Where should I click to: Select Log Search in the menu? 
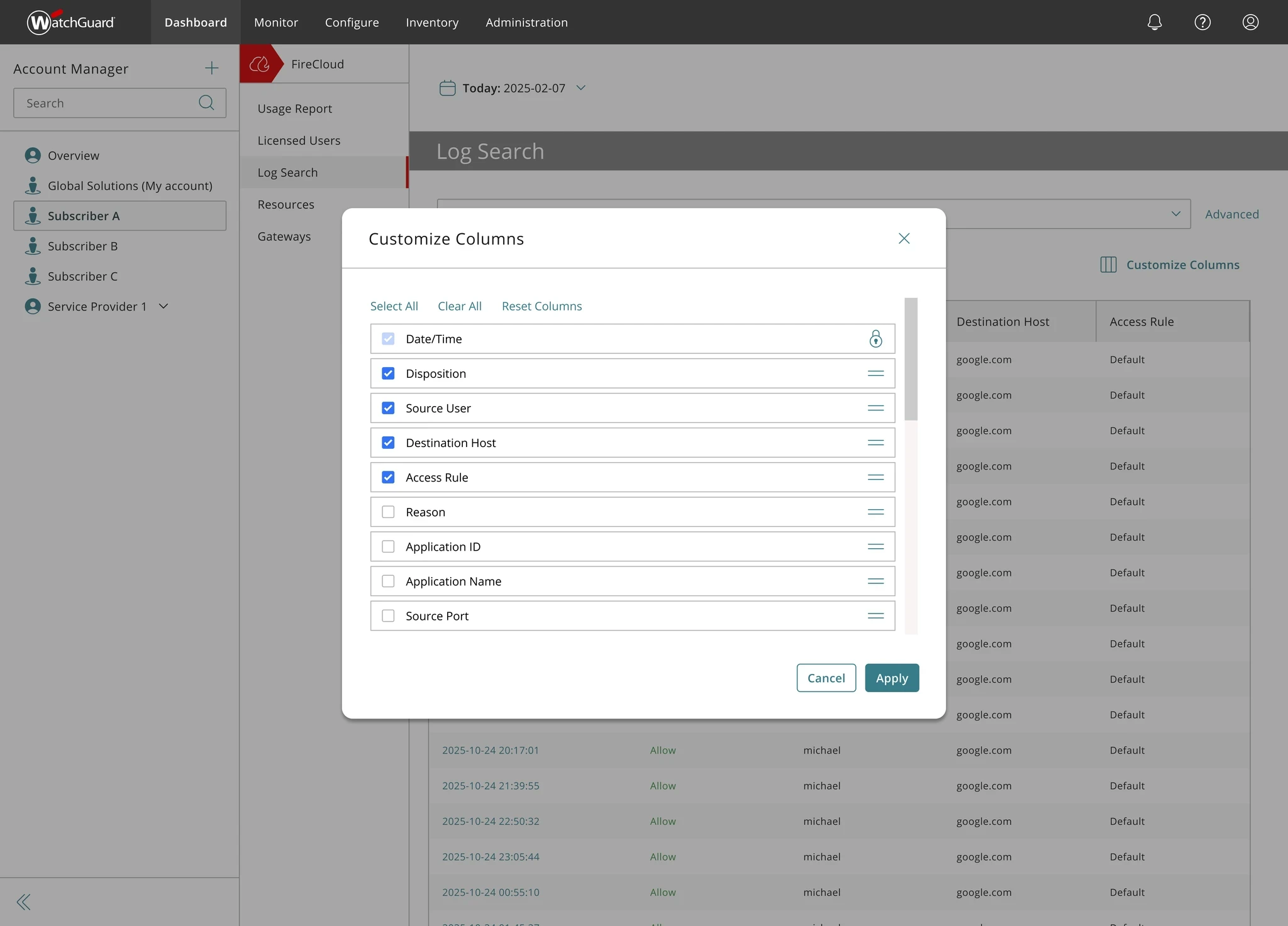click(324, 172)
